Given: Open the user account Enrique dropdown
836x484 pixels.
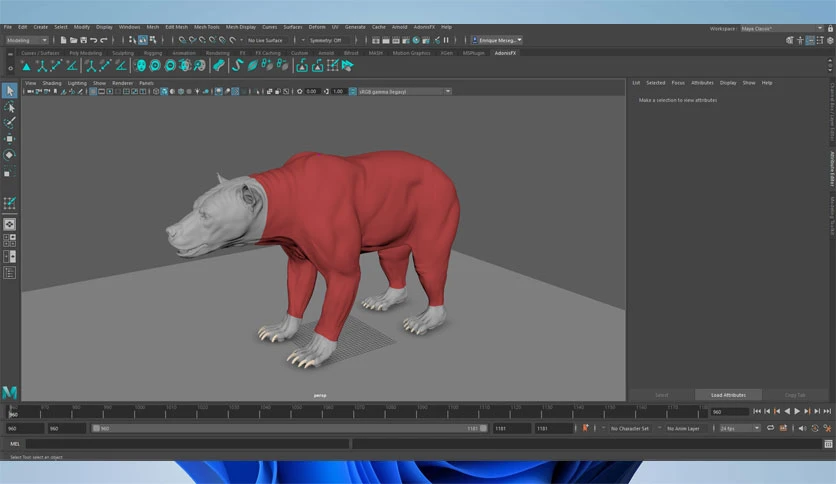Looking at the screenshot, I should pos(496,40).
